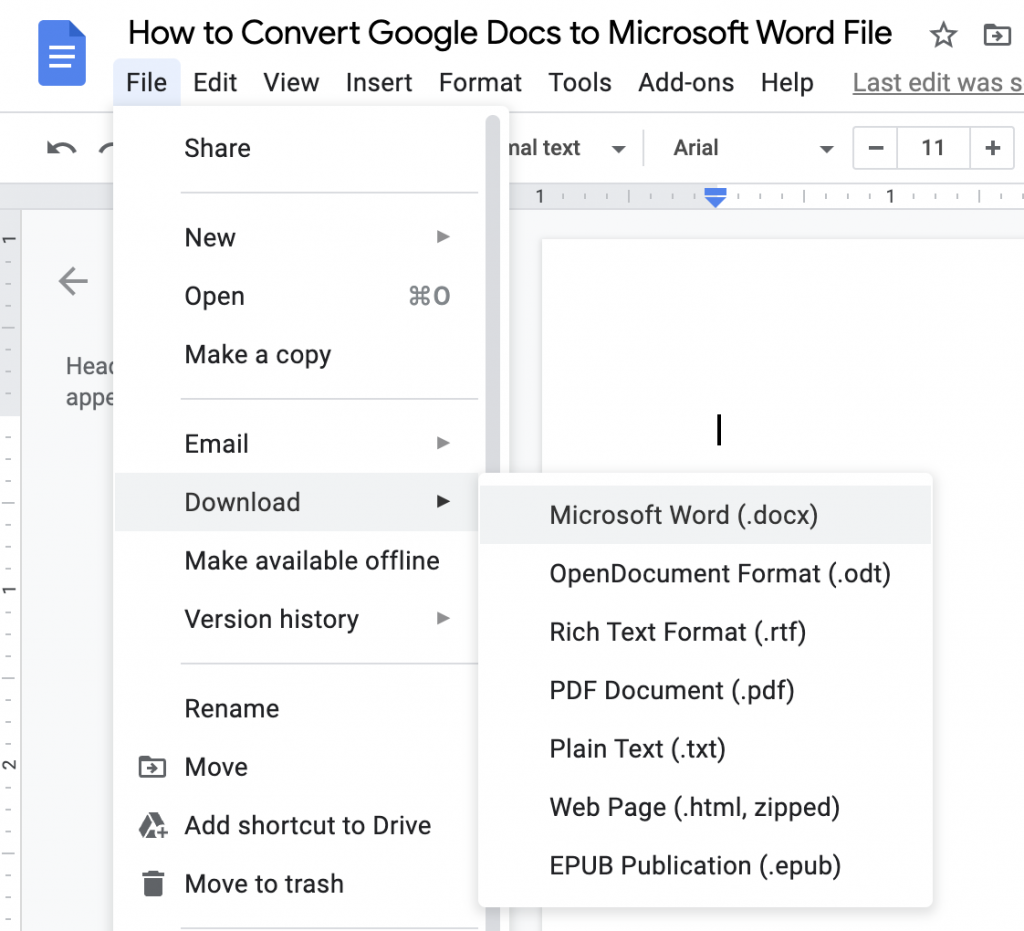The height and width of the screenshot is (931, 1024).
Task: Download as Microsoft Word (.docx)
Action: (x=705, y=515)
